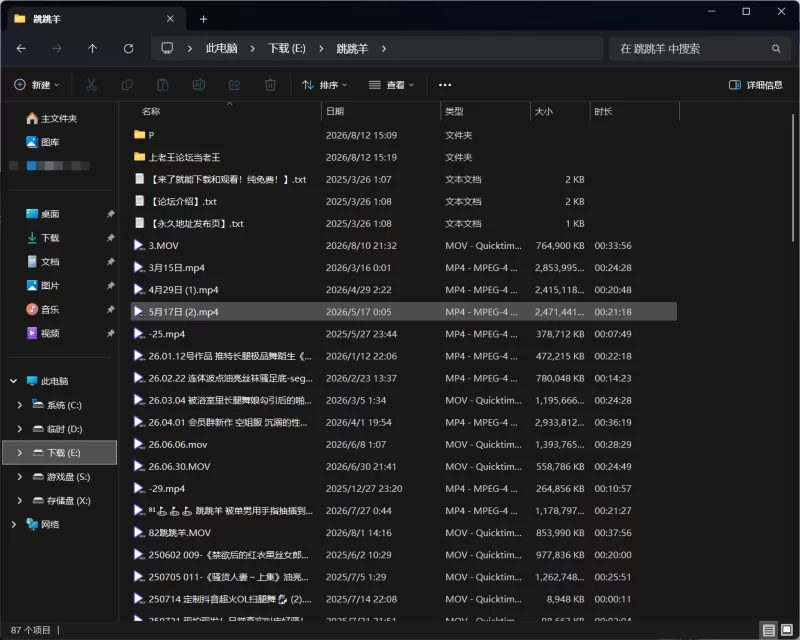The width and height of the screenshot is (800, 640).
Task: Switch to large thumbnails view icon
Action: pos(787,630)
